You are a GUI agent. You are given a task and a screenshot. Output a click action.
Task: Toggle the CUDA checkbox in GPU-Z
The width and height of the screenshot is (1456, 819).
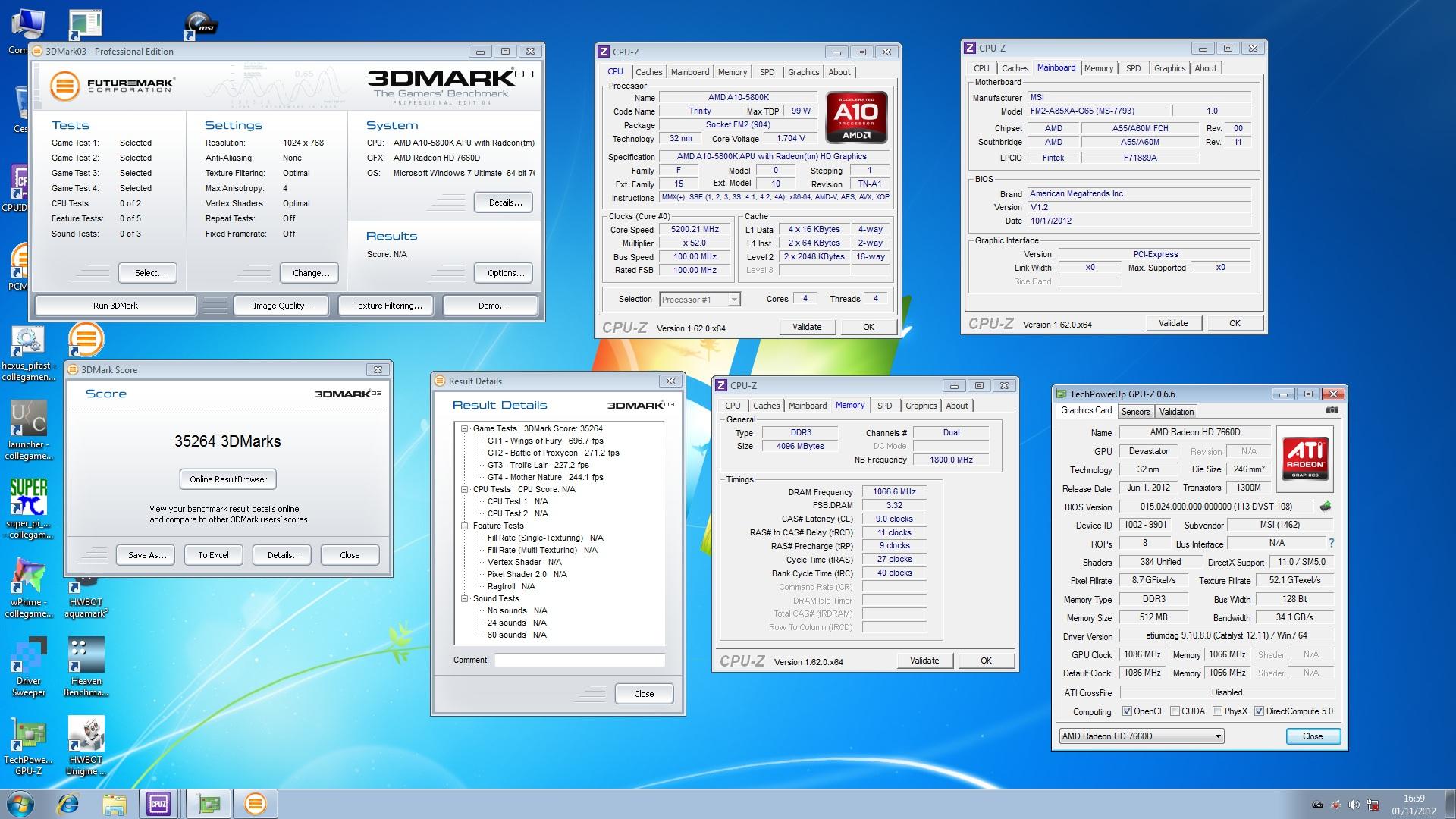click(x=1175, y=711)
